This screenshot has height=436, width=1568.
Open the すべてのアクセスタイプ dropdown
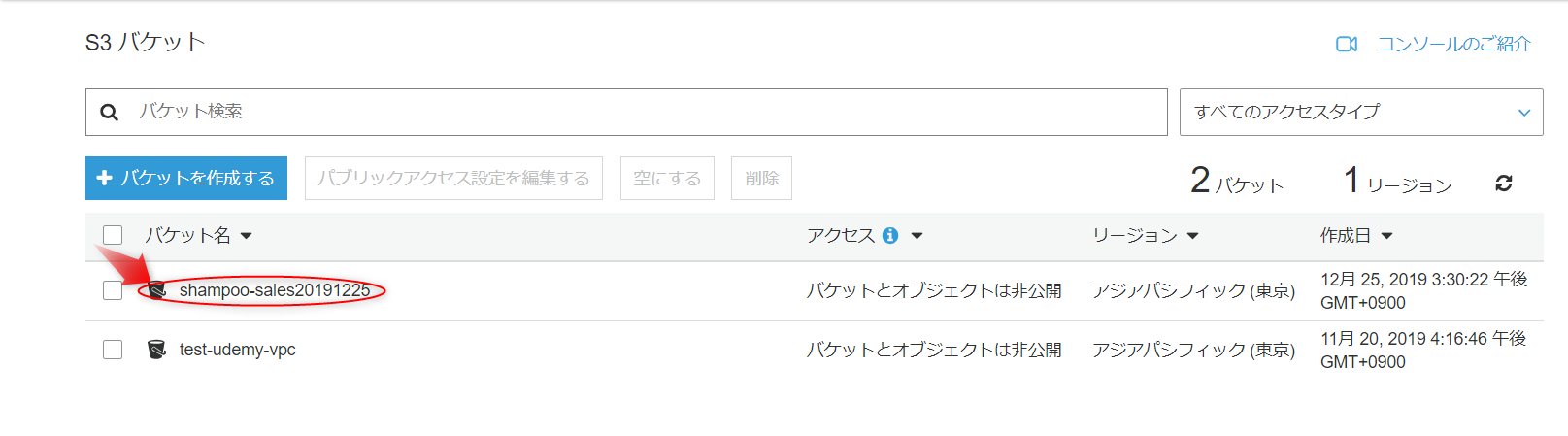(x=1360, y=113)
